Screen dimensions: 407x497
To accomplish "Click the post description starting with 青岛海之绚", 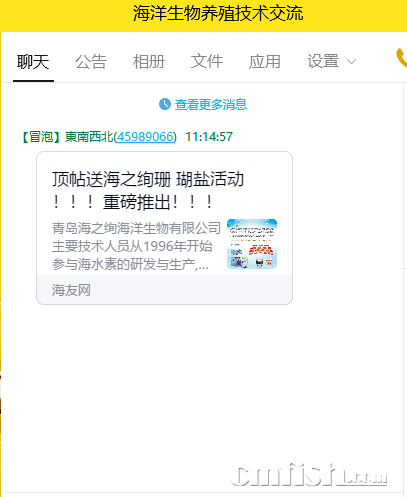I will click(x=136, y=246).
